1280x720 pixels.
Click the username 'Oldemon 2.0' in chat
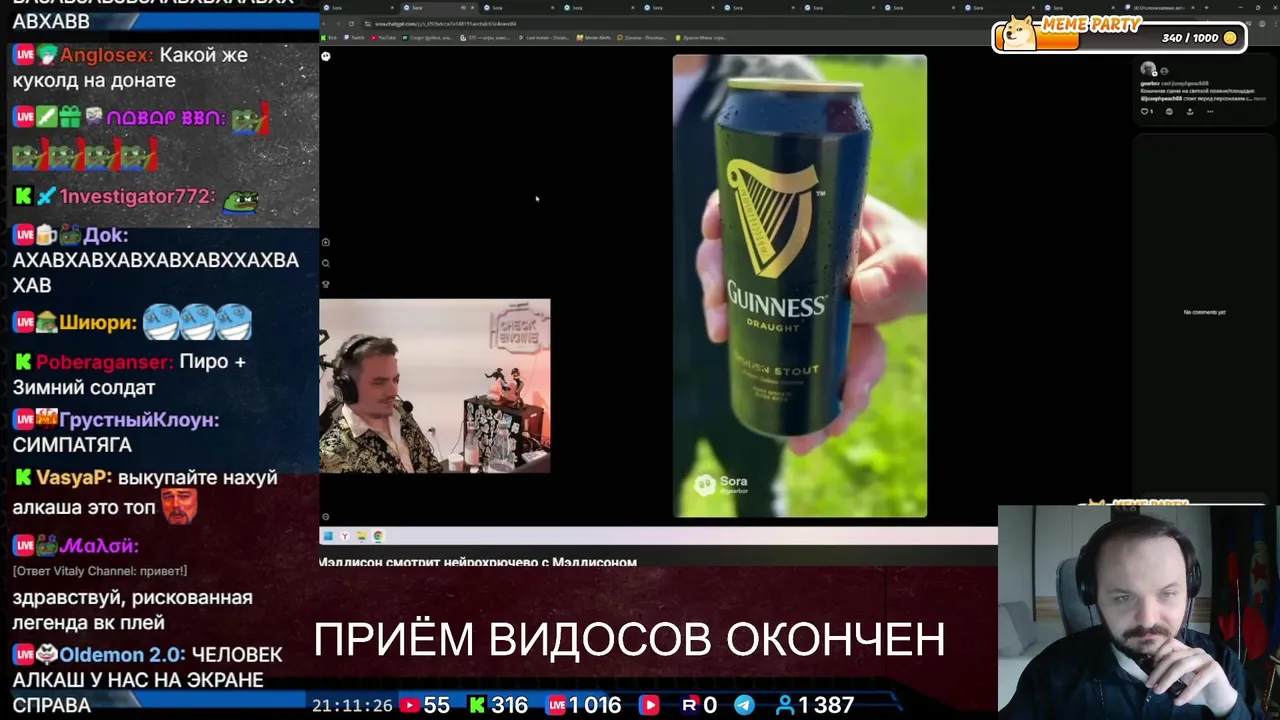click(122, 655)
